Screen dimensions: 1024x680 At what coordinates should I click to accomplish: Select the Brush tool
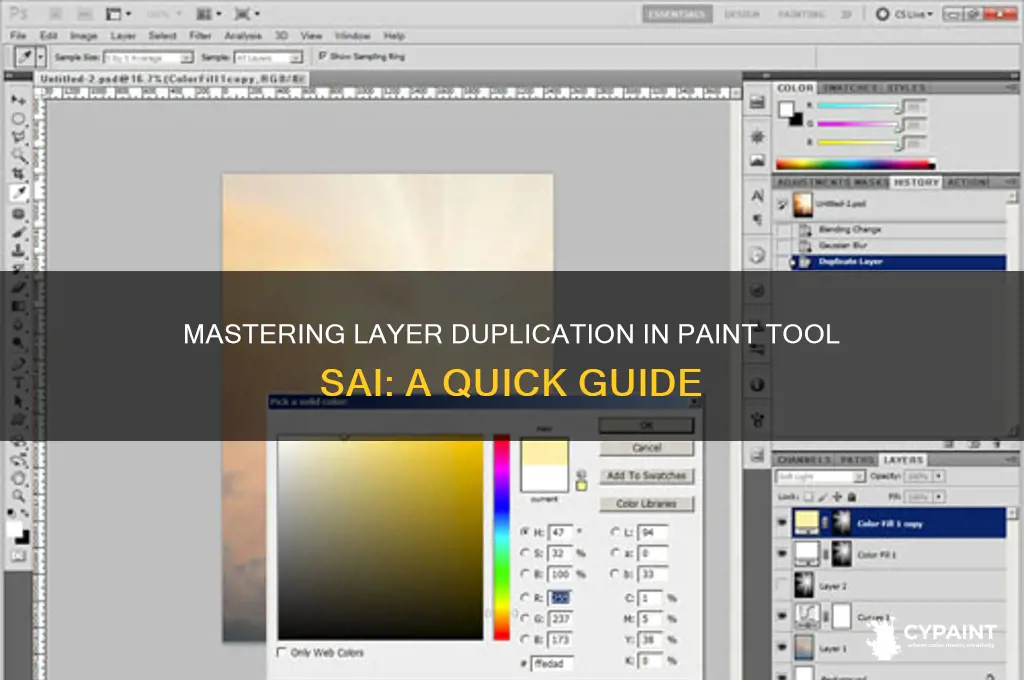18,233
